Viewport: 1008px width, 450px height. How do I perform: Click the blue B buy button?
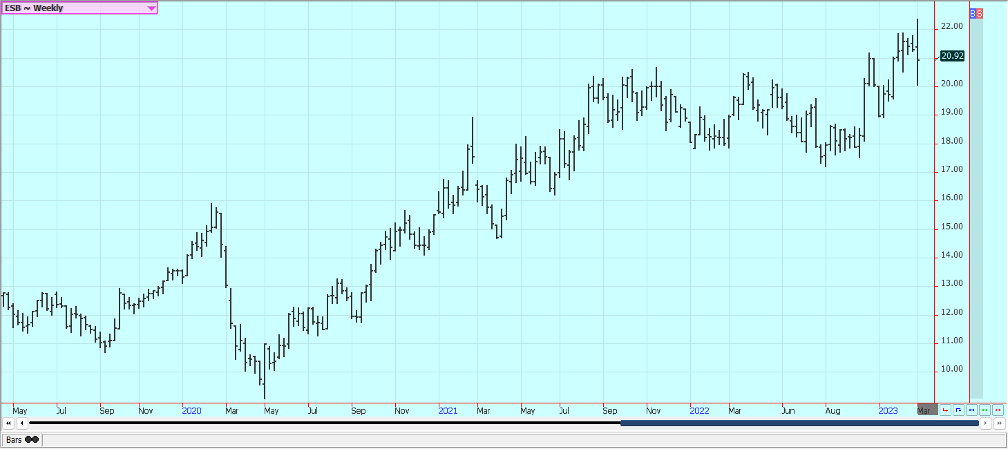point(973,13)
